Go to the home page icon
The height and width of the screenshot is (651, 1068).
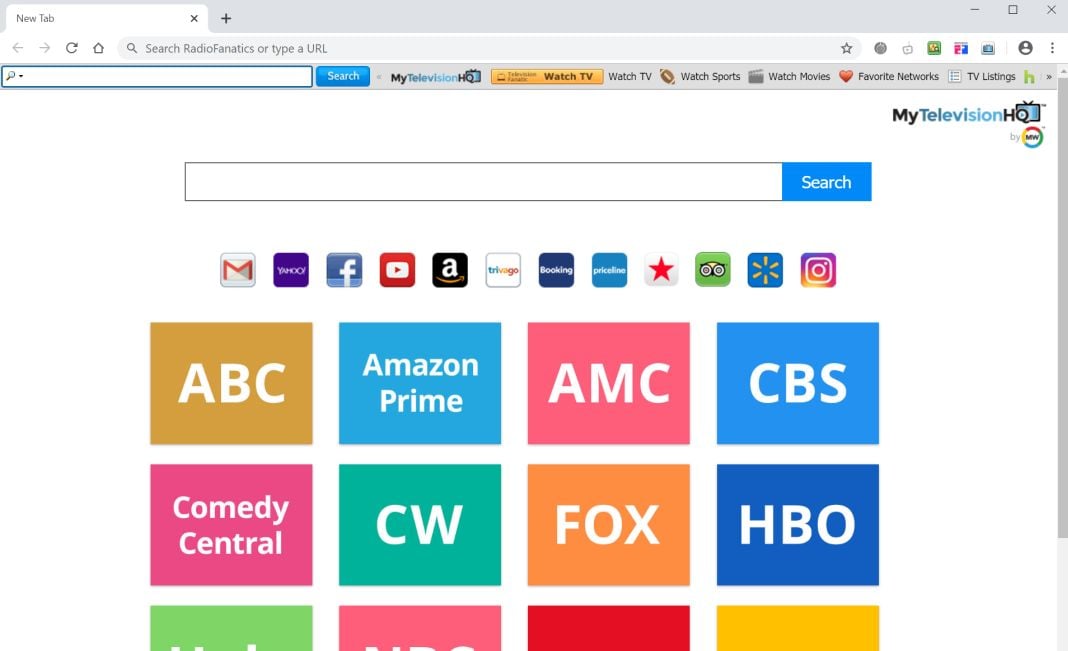[99, 48]
